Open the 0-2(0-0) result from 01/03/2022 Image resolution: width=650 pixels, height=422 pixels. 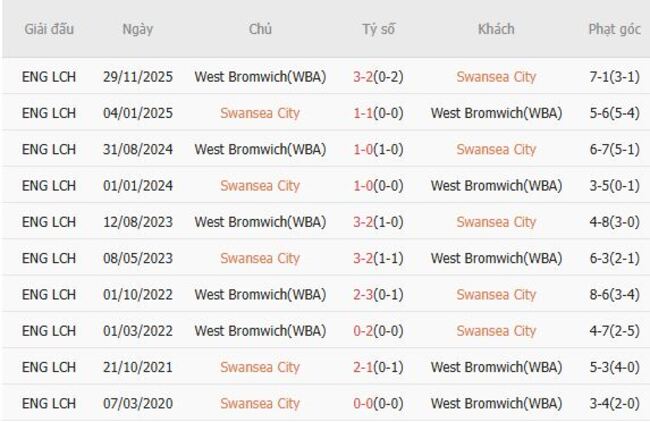point(378,331)
